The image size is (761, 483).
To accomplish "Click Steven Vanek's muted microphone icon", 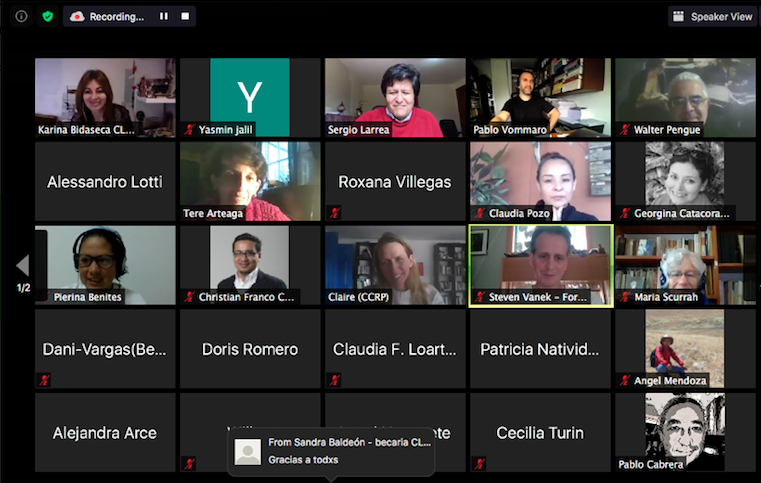I will (x=479, y=297).
